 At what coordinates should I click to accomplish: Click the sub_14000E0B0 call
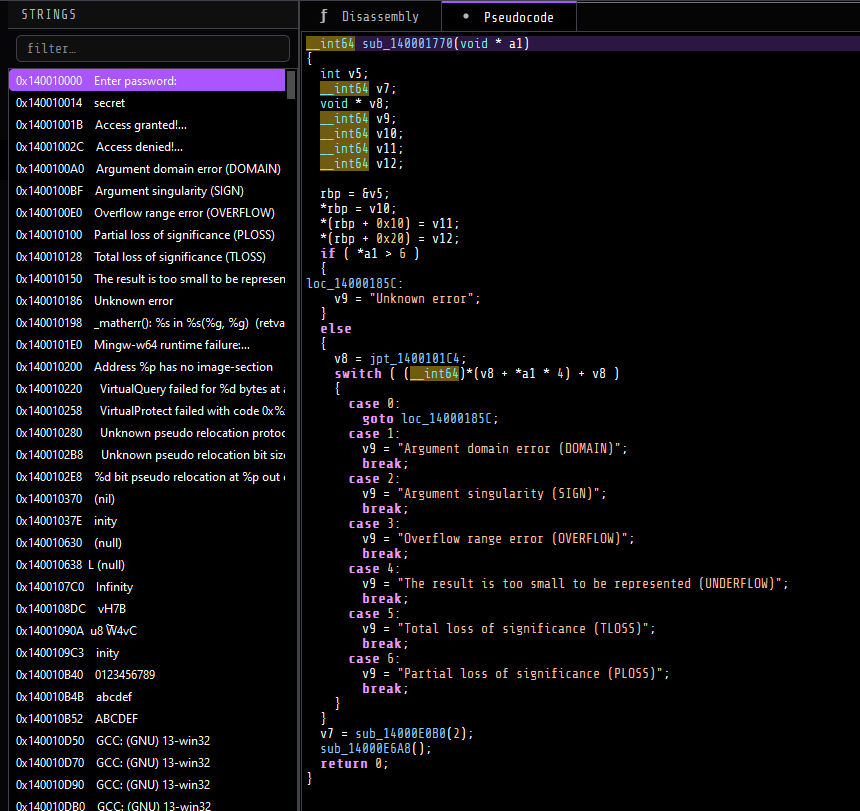pos(400,734)
